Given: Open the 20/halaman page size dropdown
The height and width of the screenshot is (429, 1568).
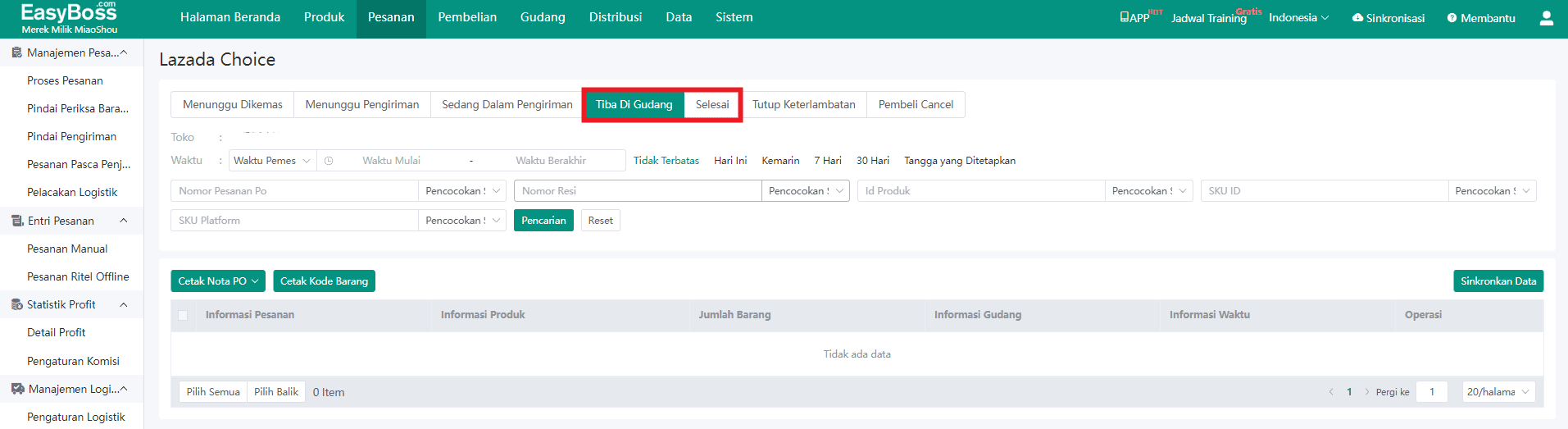Looking at the screenshot, I should click(x=1498, y=392).
